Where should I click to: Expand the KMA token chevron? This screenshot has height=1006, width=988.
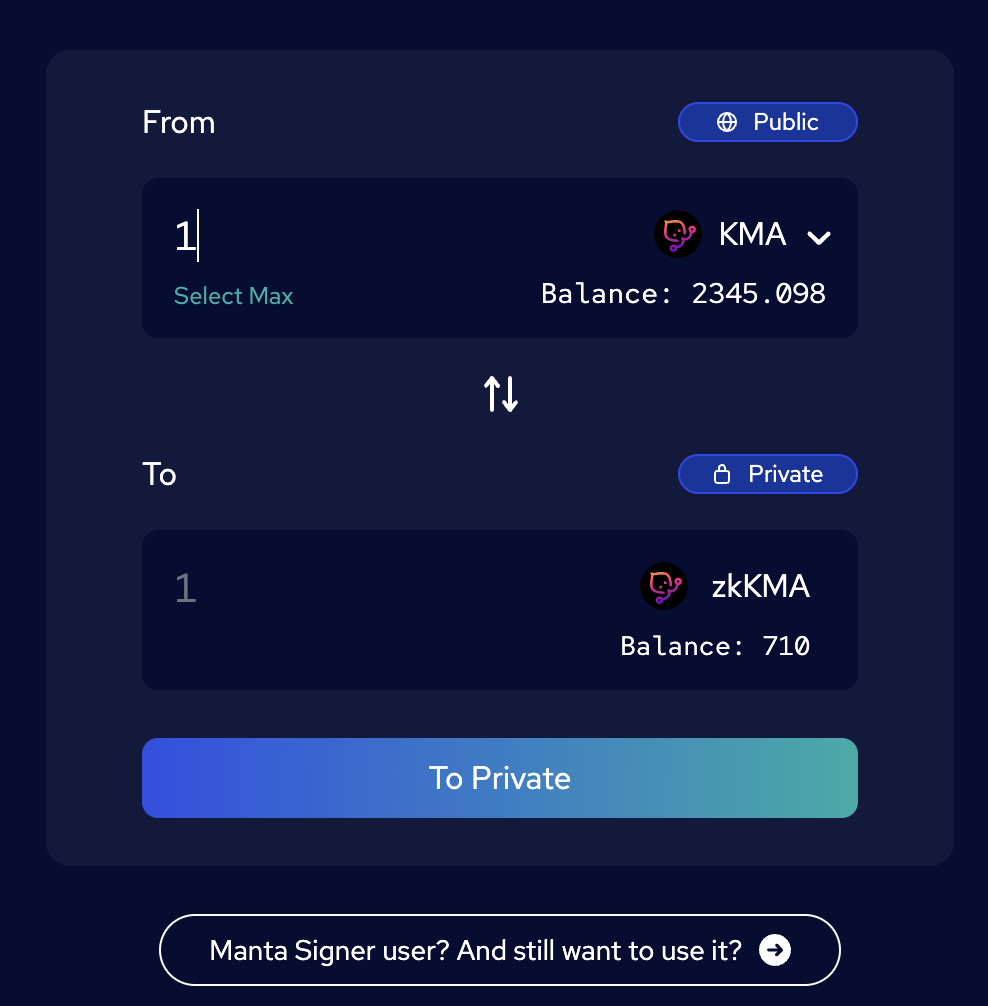coord(819,238)
